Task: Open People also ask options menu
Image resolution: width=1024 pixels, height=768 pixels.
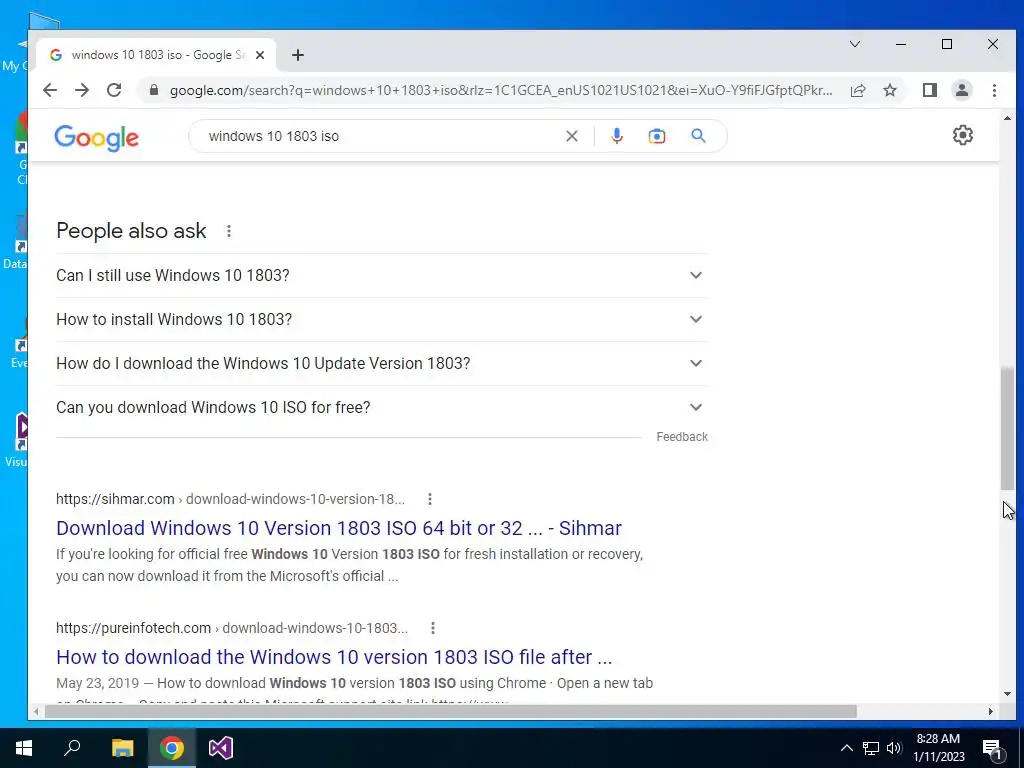Action: (229, 231)
